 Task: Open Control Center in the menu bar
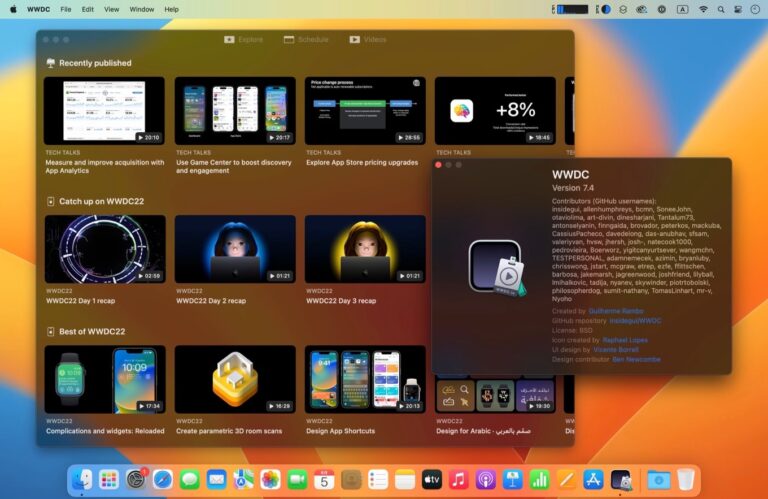pos(738,9)
